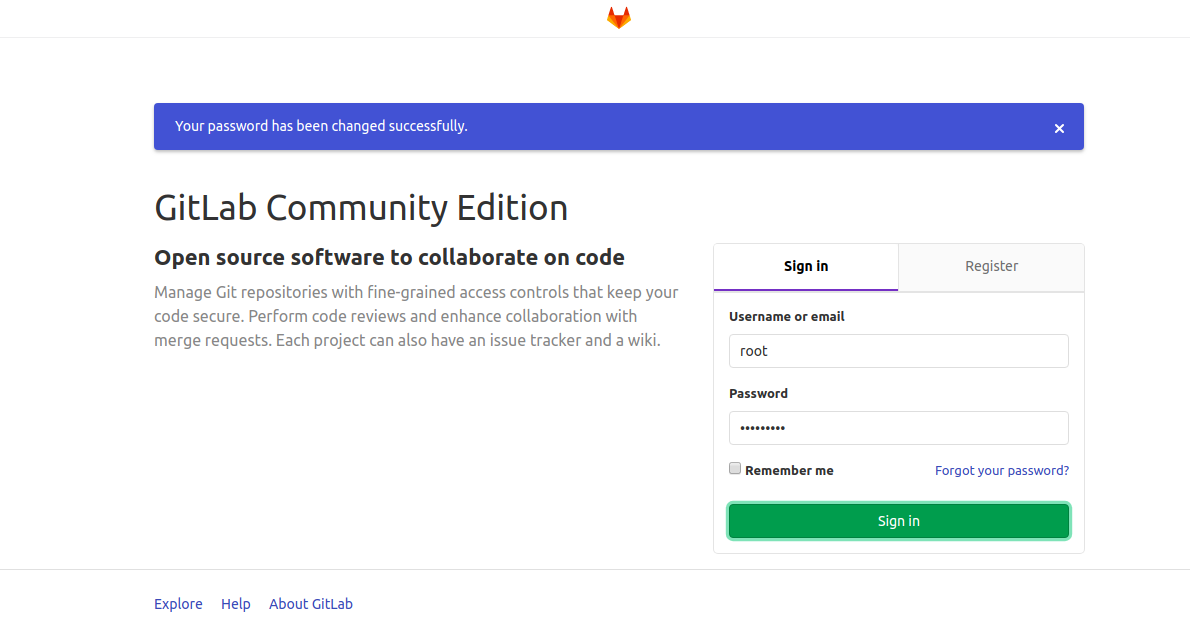
Task: Open the Register tab
Action: click(x=991, y=266)
